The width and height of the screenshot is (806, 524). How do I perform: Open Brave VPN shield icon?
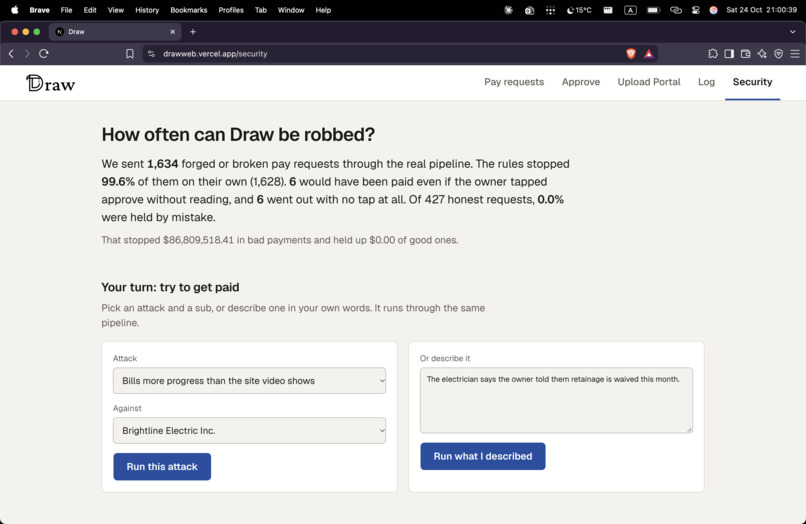[778, 53]
